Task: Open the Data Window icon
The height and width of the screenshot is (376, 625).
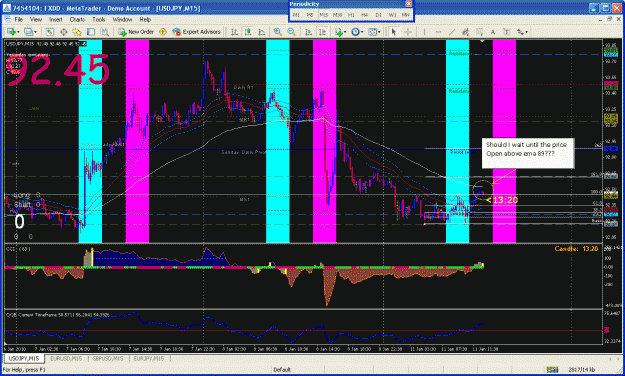Action: point(63,32)
